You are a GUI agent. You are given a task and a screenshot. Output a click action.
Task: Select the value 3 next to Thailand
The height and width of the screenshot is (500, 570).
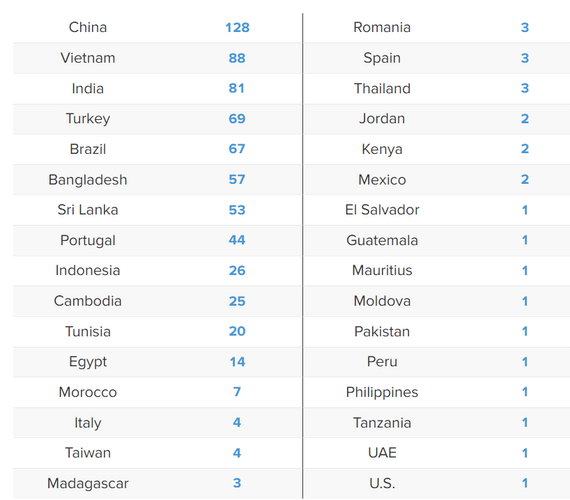525,88
